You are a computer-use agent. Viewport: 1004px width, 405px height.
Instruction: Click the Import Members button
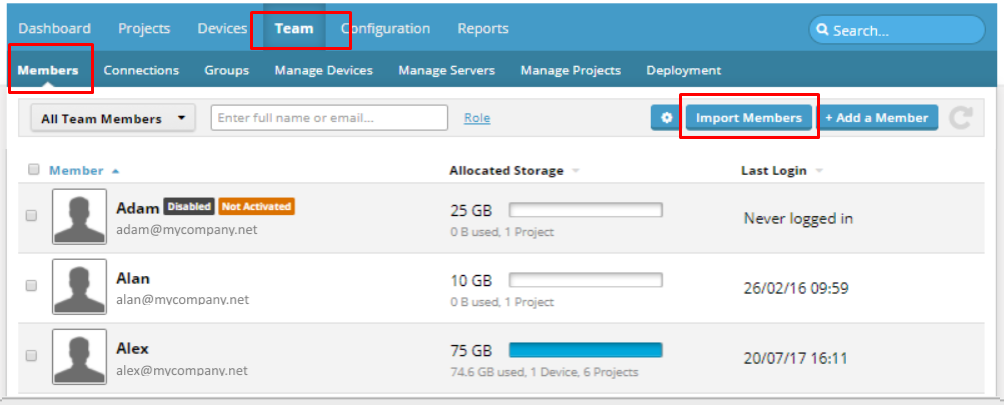(x=749, y=118)
